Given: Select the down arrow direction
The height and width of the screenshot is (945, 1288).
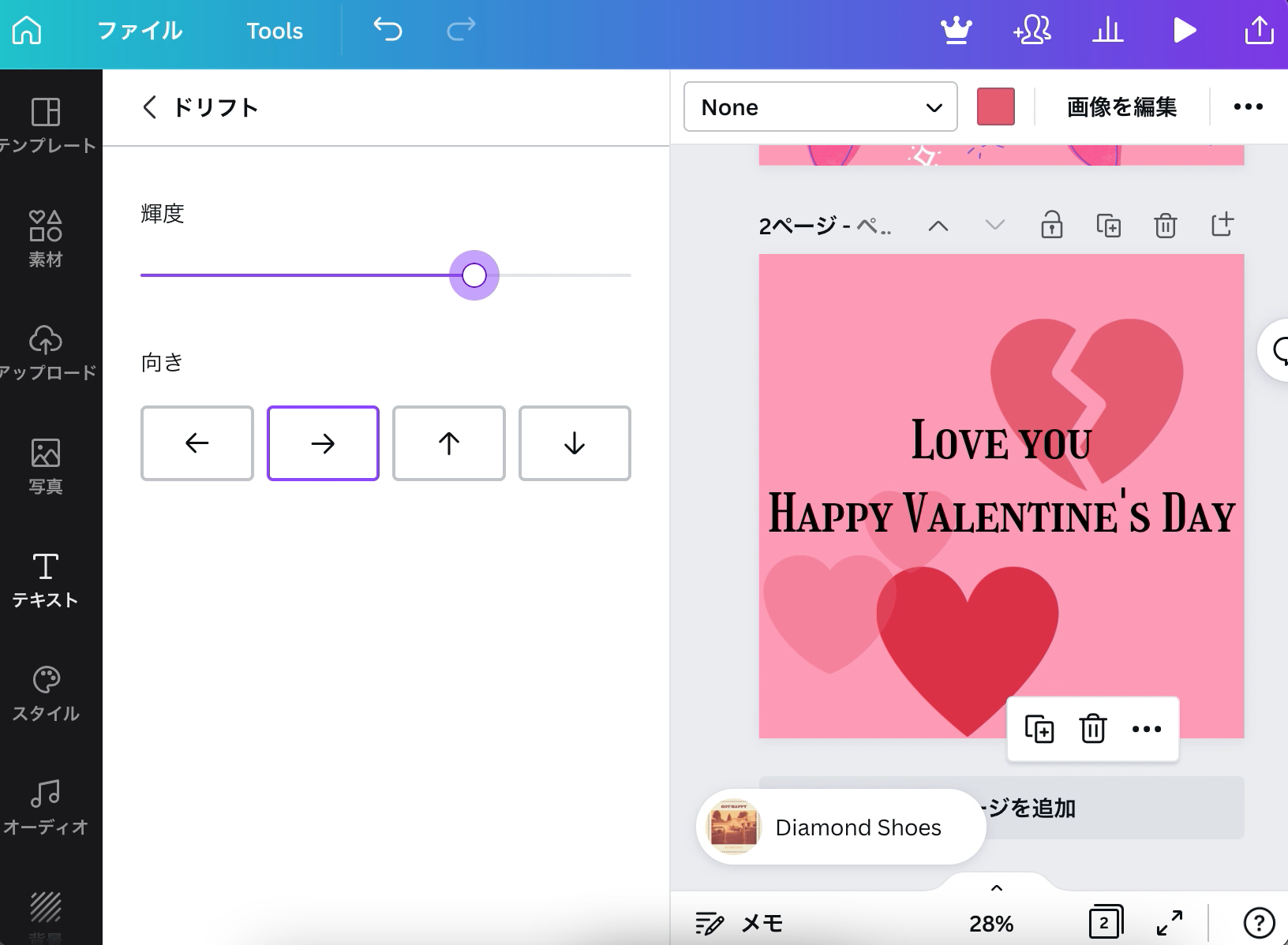Looking at the screenshot, I should tap(575, 443).
